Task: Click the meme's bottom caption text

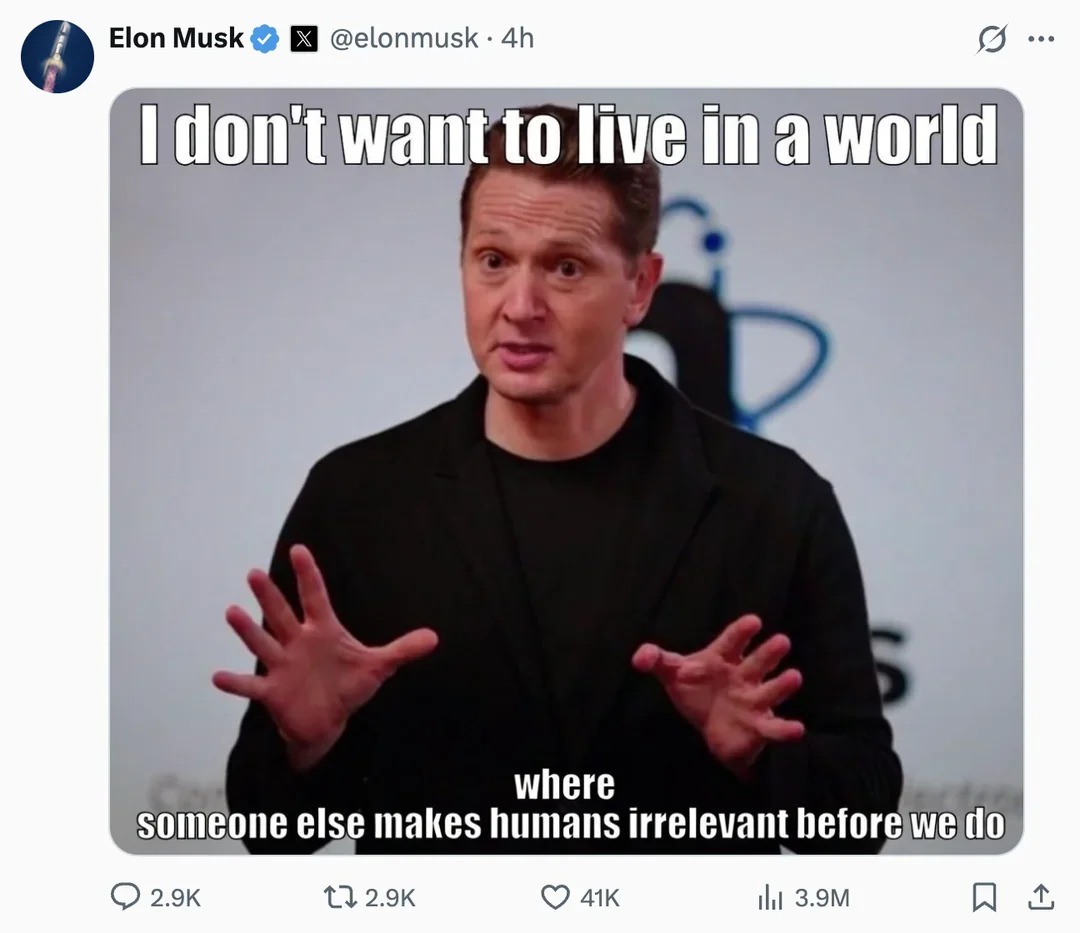Action: tap(570, 804)
